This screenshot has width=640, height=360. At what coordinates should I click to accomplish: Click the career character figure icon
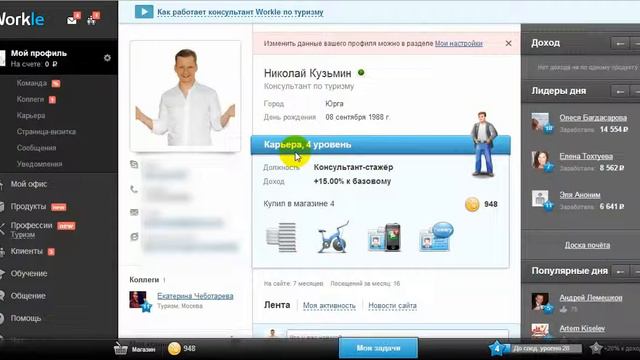pyautogui.click(x=484, y=144)
